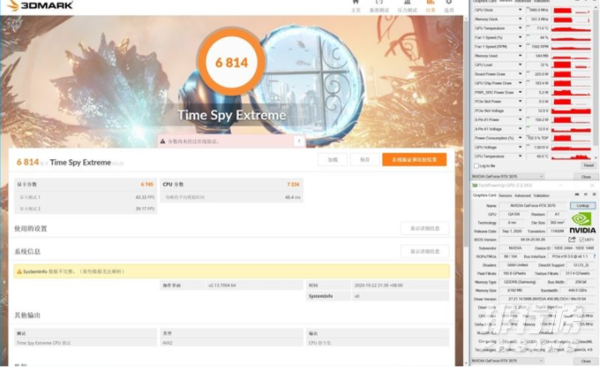Click the orange 6 814 score circle

click(232, 62)
